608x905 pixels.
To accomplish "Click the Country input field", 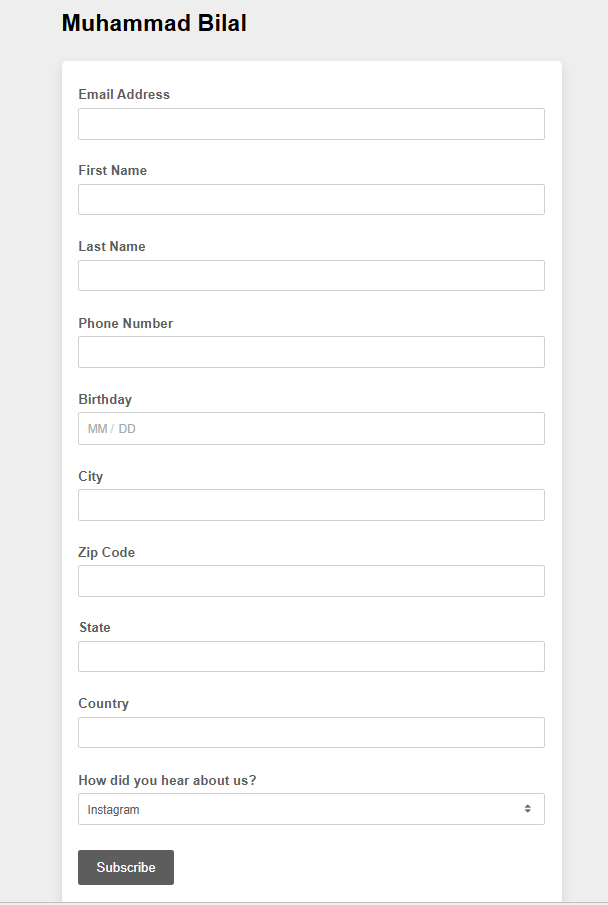I will click(311, 732).
